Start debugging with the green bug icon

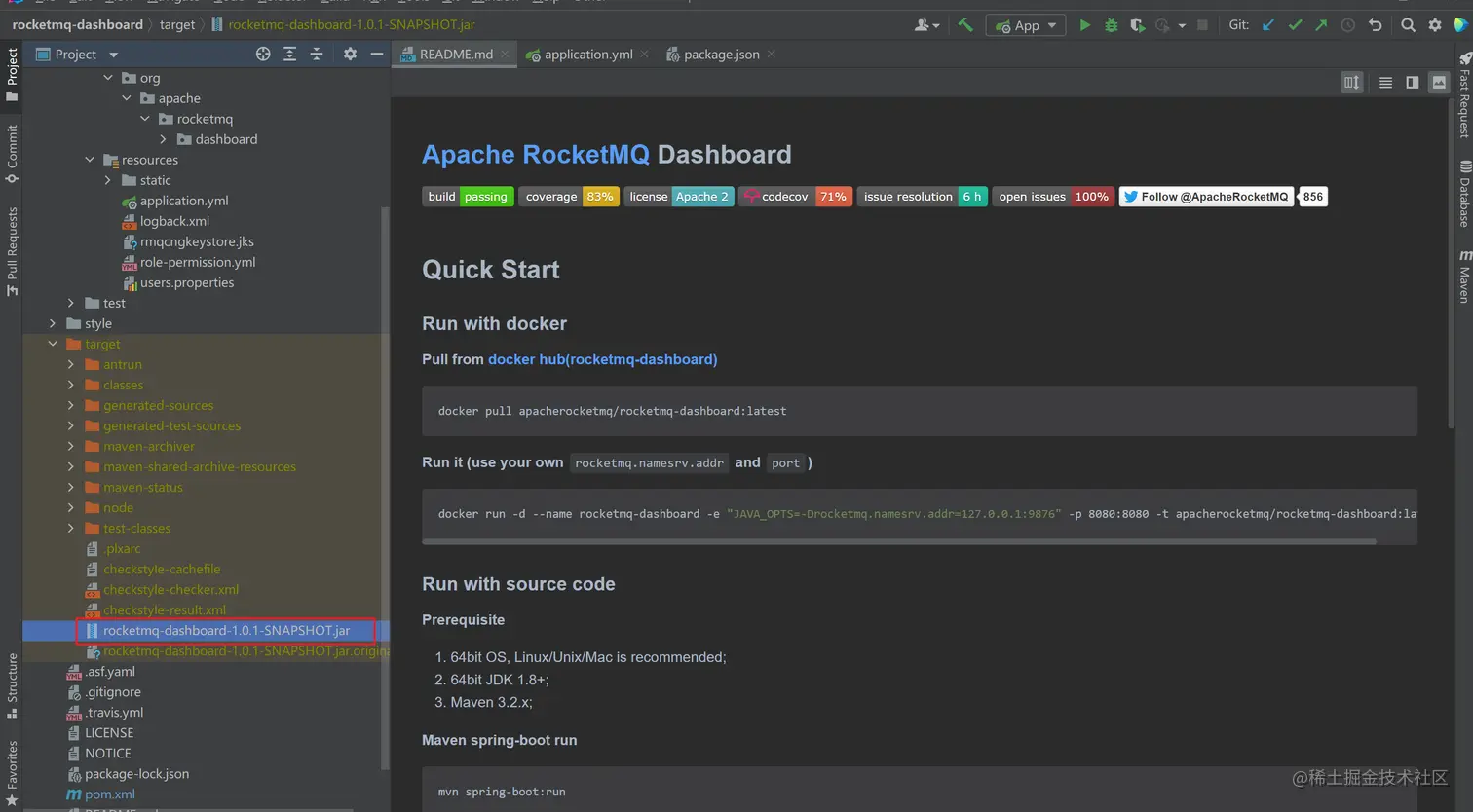coord(1111,25)
